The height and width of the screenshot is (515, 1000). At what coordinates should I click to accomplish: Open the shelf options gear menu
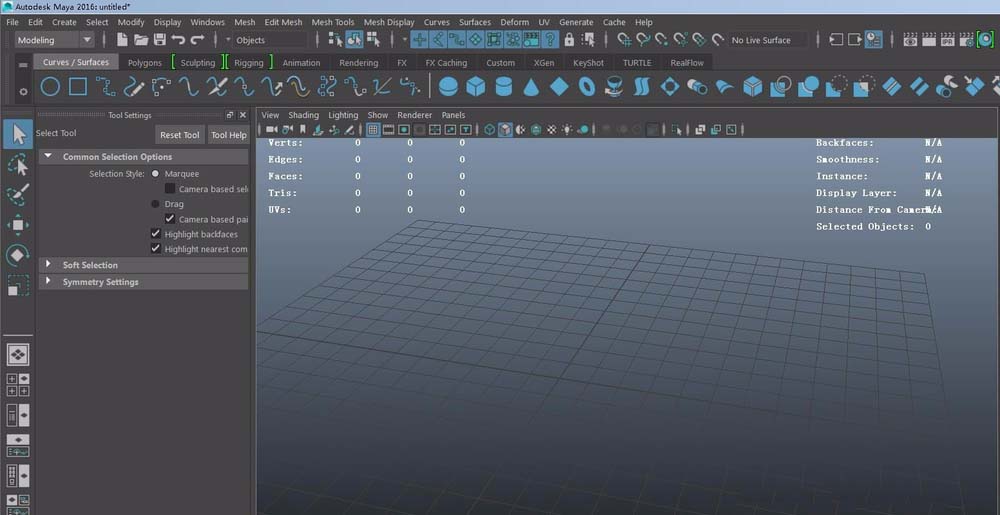pyautogui.click(x=24, y=92)
